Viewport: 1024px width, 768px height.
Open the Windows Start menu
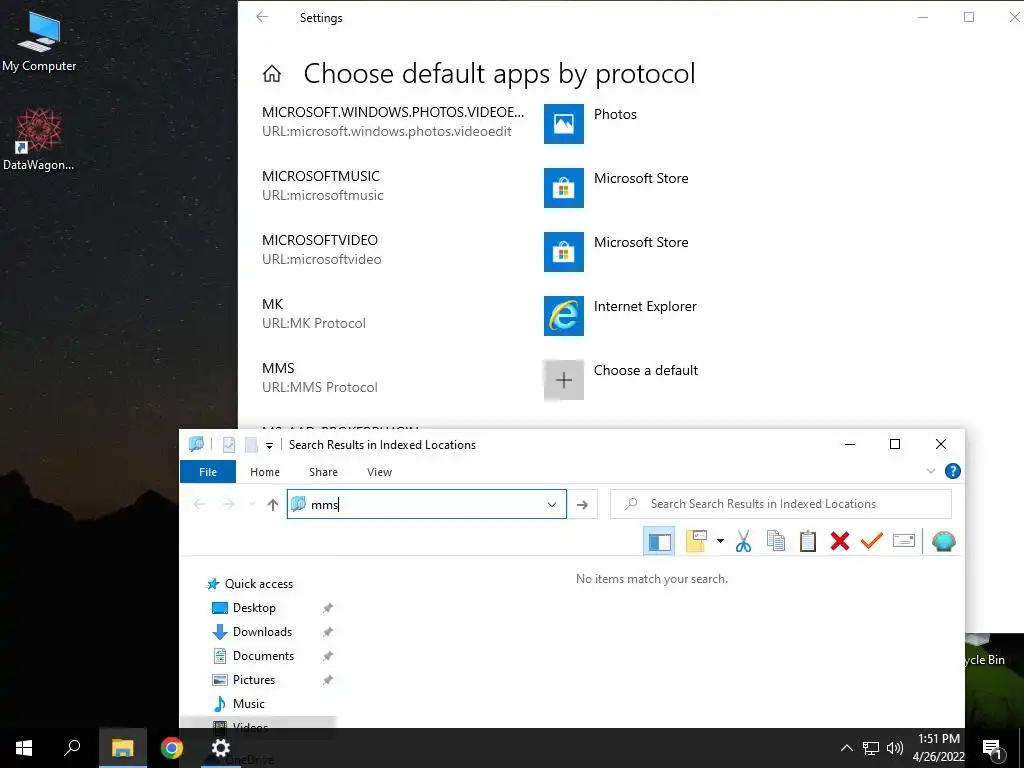[24, 748]
